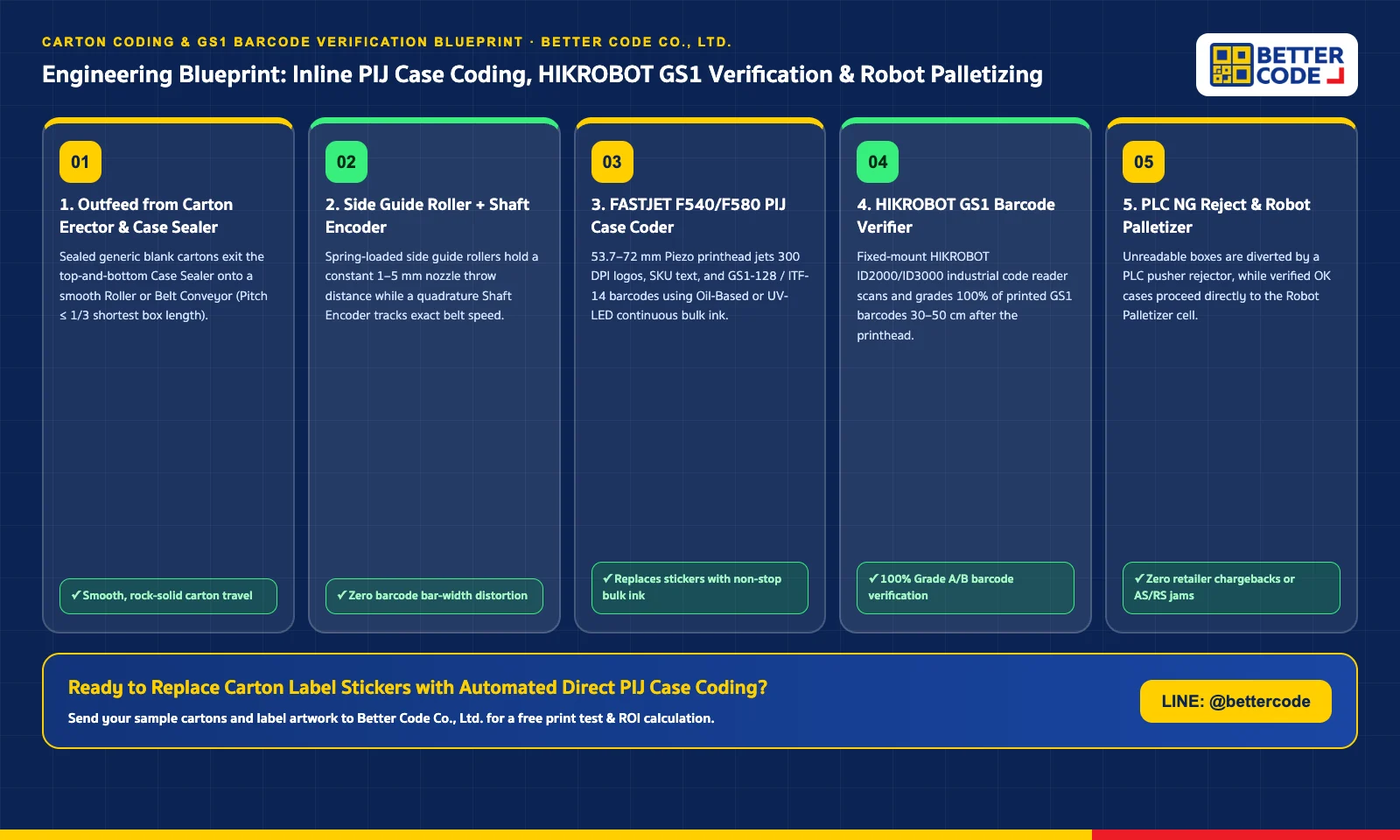
Task: Select paragraph starting 'Fixed-mount HIKROBOT'
Action: pos(964,296)
